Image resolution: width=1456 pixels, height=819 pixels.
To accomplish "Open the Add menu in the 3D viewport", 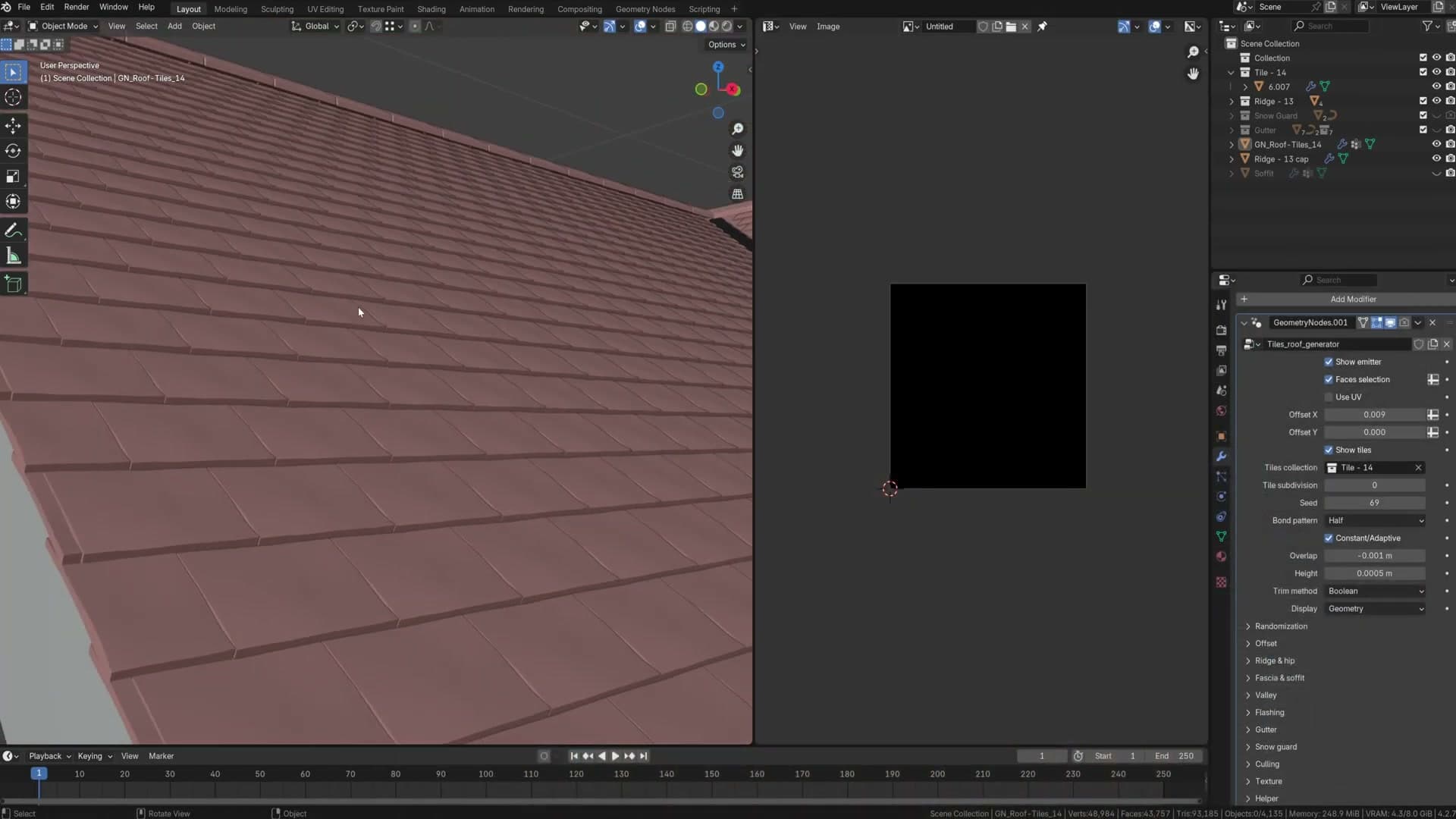I will coord(174,26).
